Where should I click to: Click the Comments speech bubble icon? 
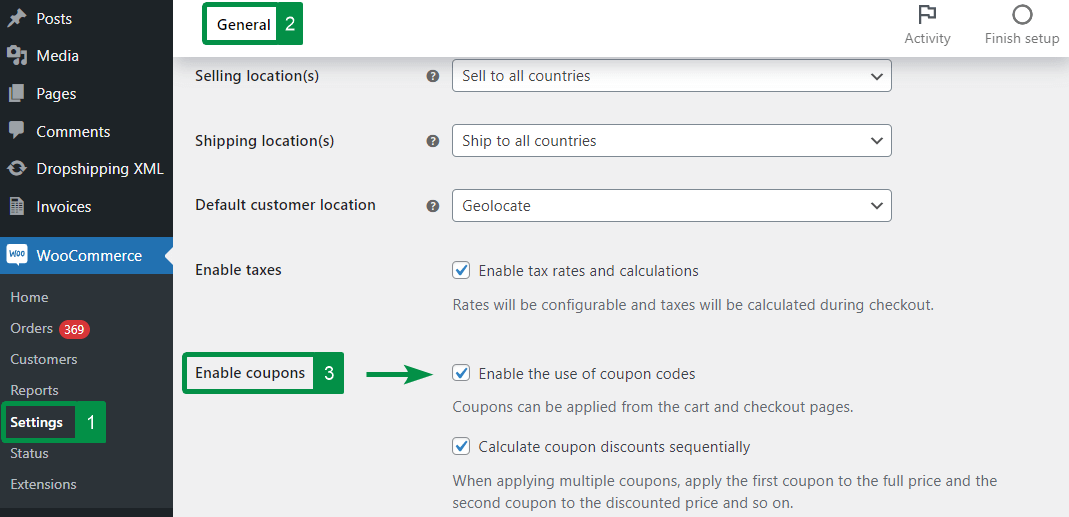pyautogui.click(x=16, y=131)
